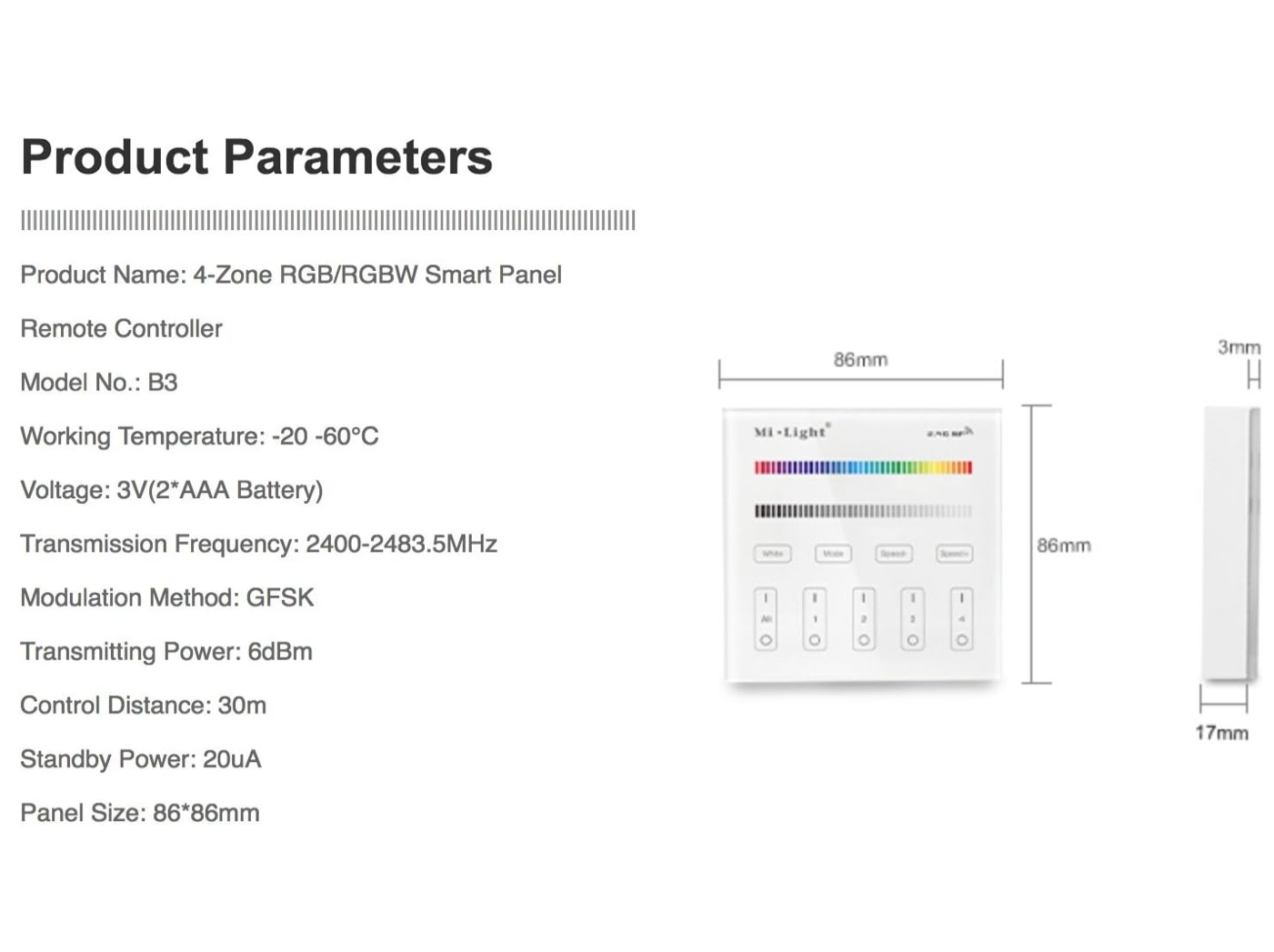Tap the rainbow RGB color strip
The image size is (1274, 952).
[x=863, y=467]
